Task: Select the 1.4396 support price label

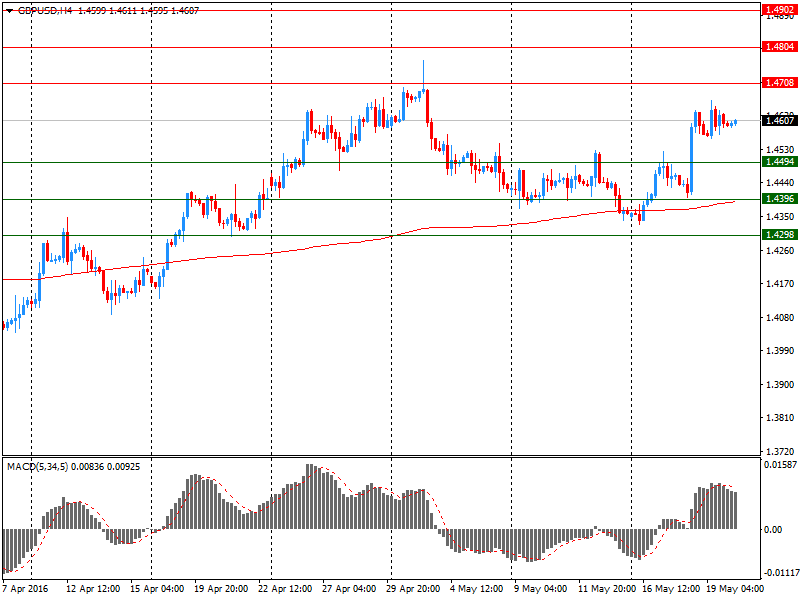Action: click(x=780, y=198)
